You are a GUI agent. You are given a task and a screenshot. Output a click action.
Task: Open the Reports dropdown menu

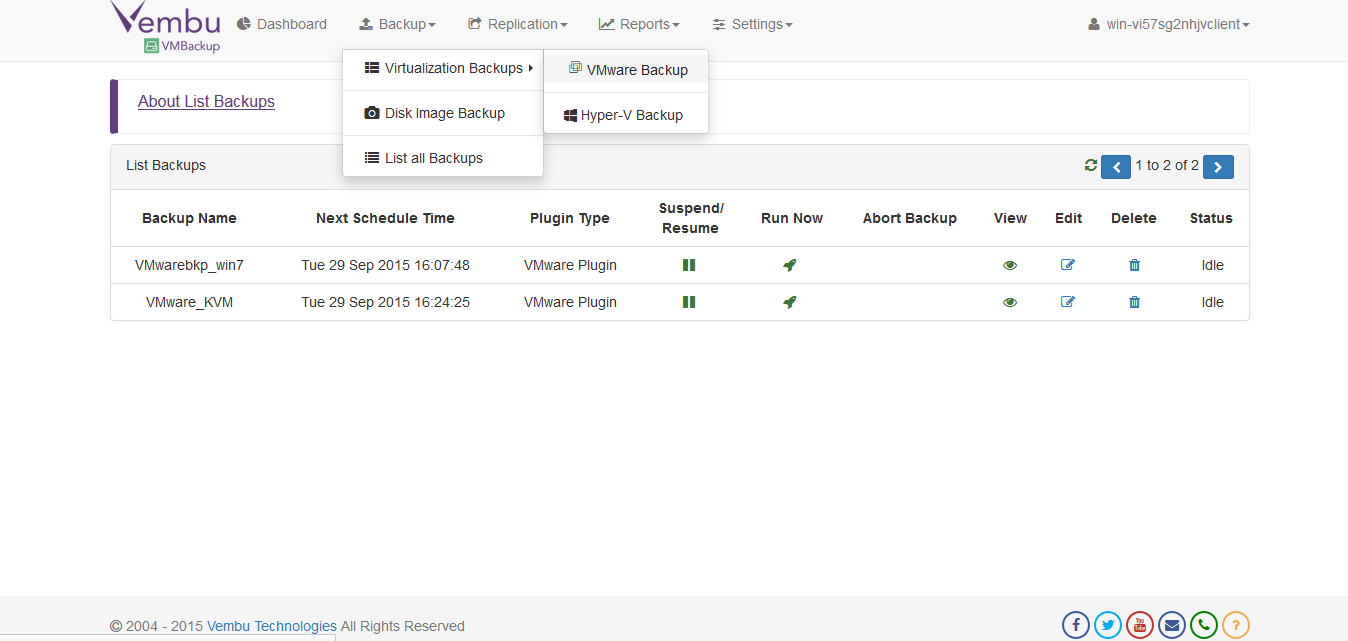pos(639,24)
